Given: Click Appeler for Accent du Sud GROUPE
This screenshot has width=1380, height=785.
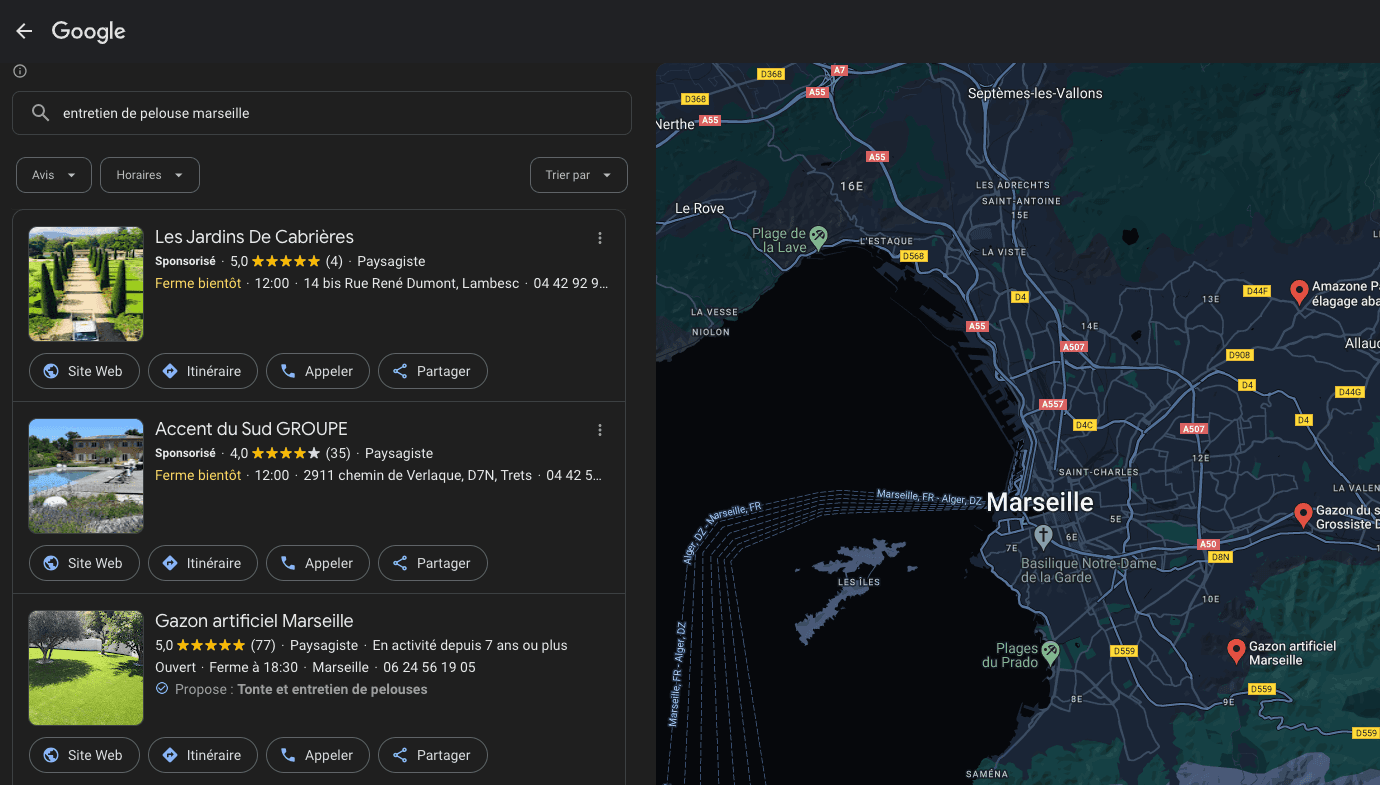Looking at the screenshot, I should tap(318, 563).
